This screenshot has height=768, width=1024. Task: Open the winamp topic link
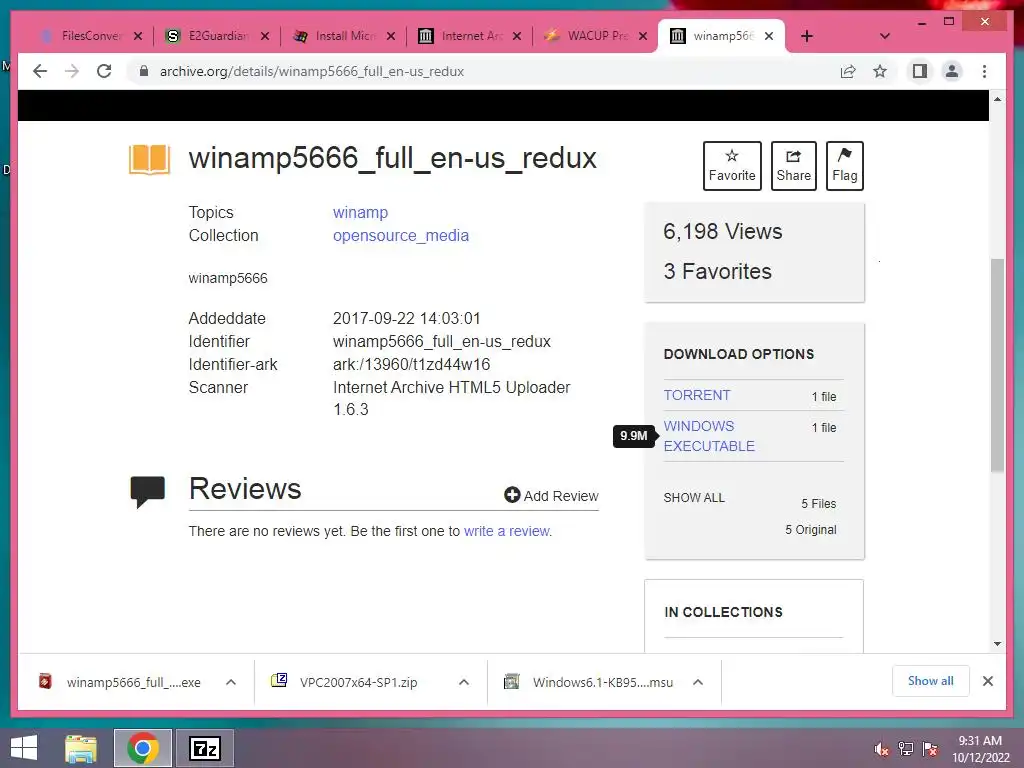tap(360, 212)
